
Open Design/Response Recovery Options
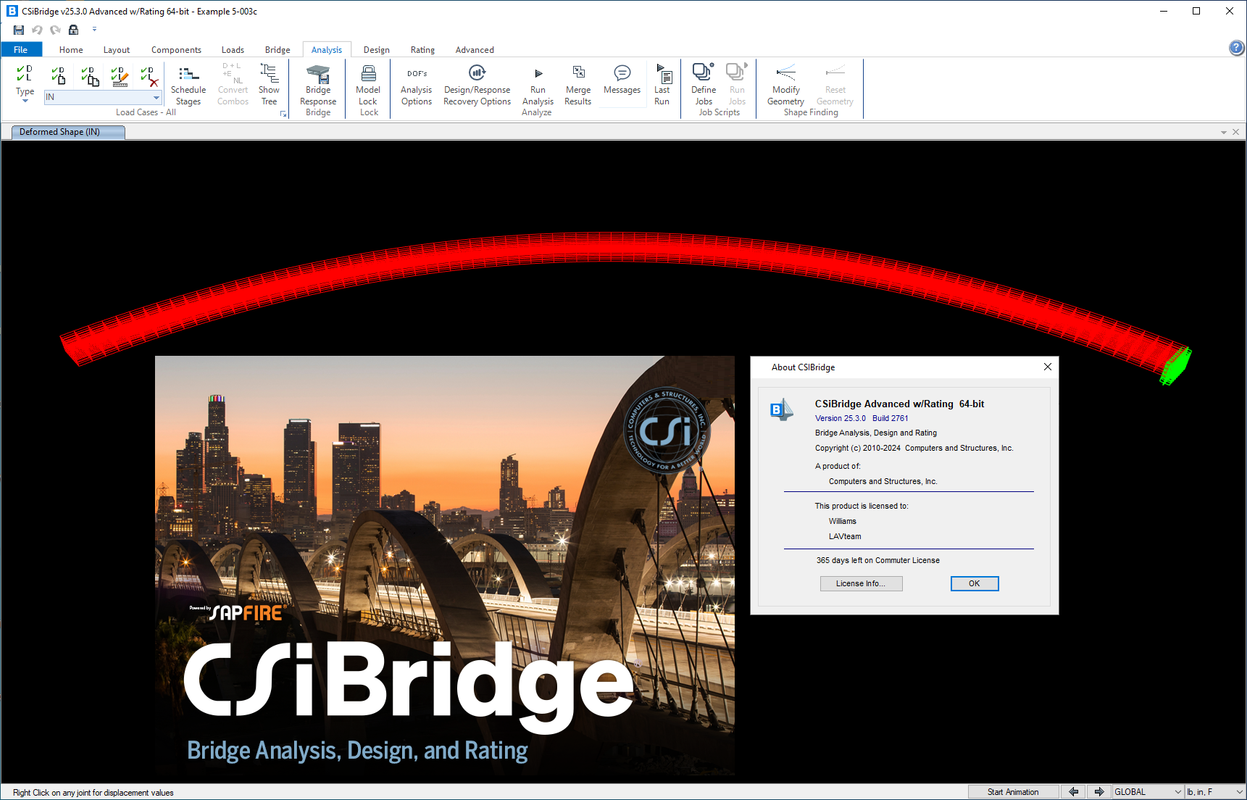point(477,85)
